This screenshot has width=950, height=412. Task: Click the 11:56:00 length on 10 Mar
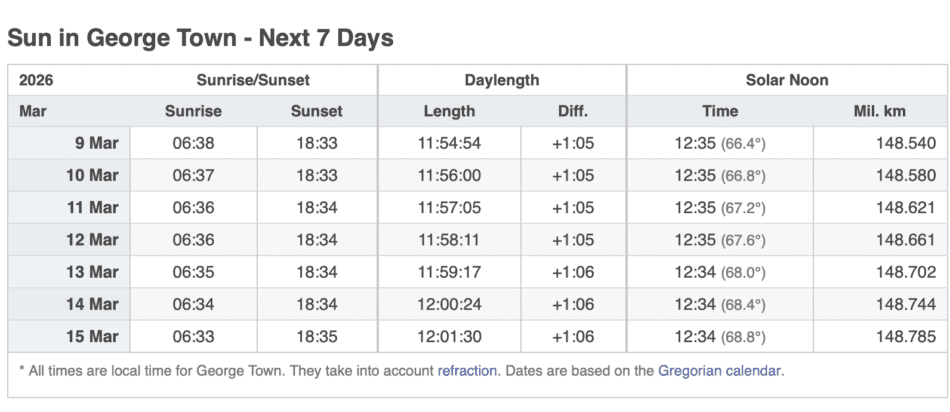449,176
